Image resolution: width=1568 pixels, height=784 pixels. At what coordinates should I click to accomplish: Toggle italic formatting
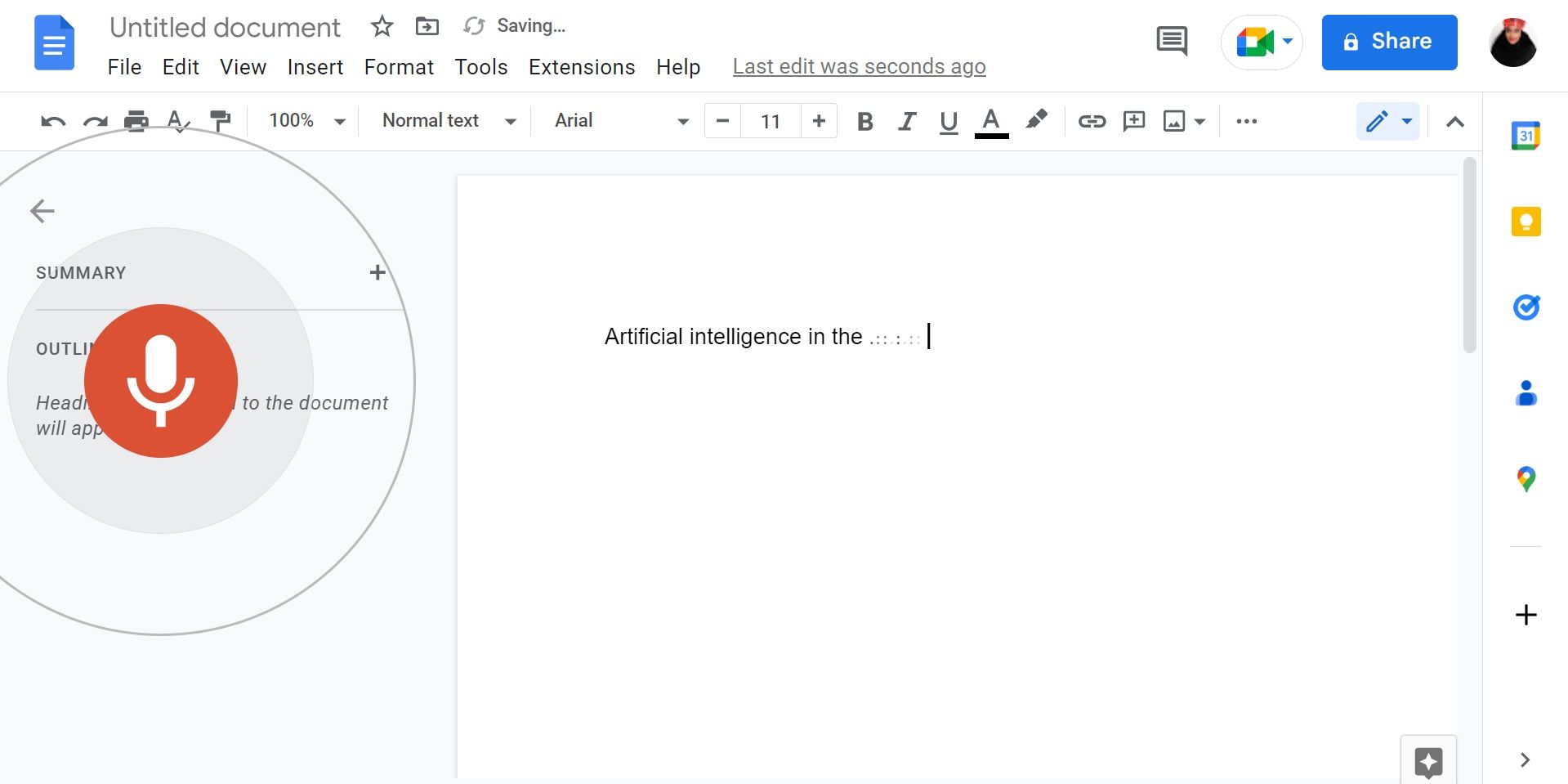point(906,121)
